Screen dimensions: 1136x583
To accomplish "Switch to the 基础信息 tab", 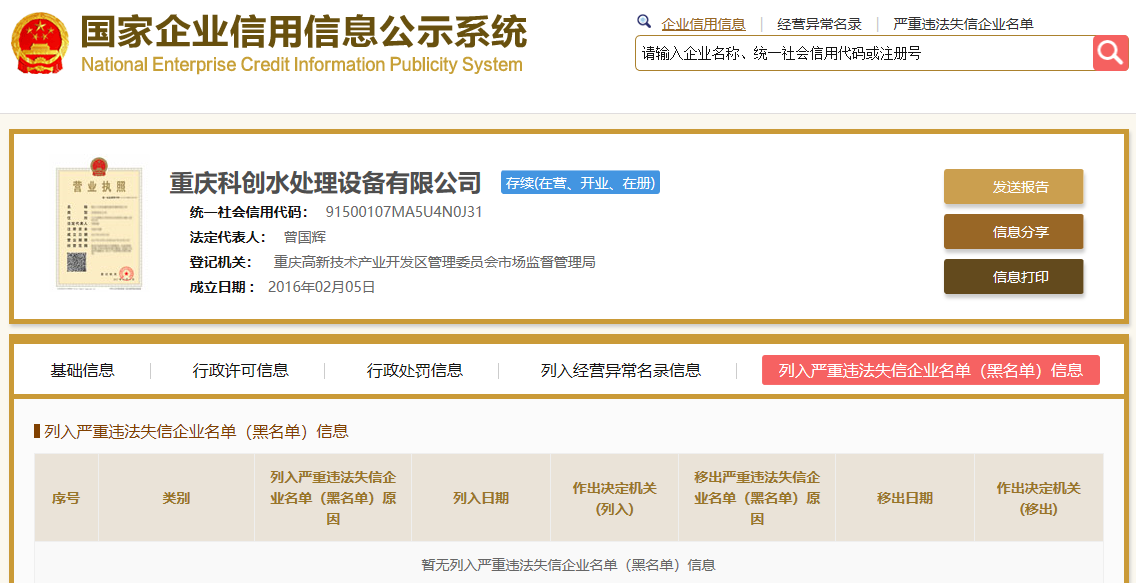I will [x=82, y=370].
